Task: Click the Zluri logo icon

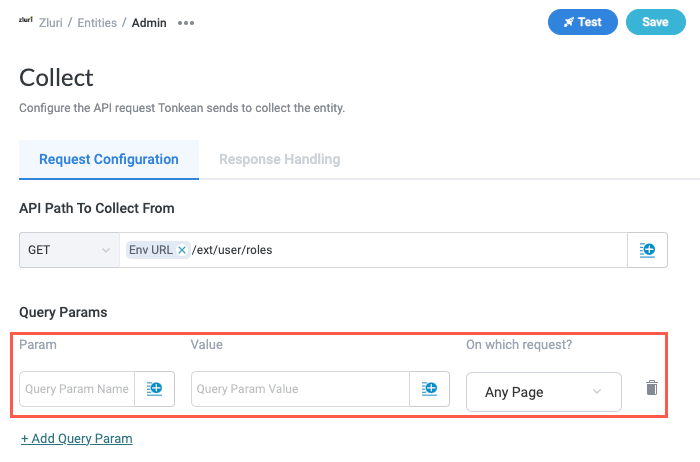Action: [x=28, y=21]
